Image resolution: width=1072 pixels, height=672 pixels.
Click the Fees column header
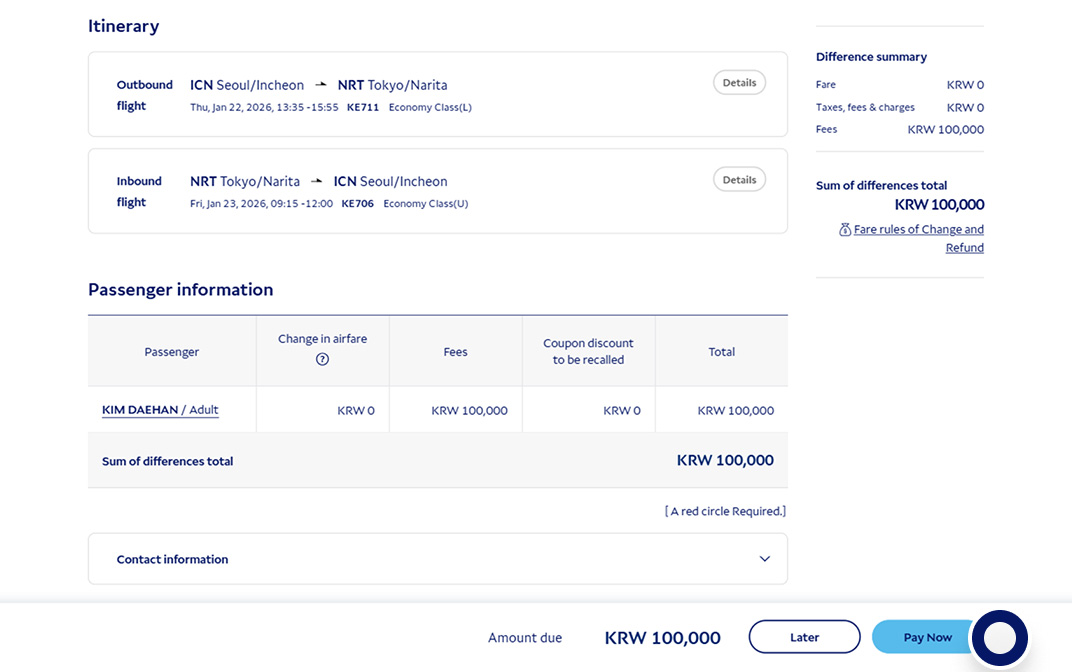[x=455, y=351]
